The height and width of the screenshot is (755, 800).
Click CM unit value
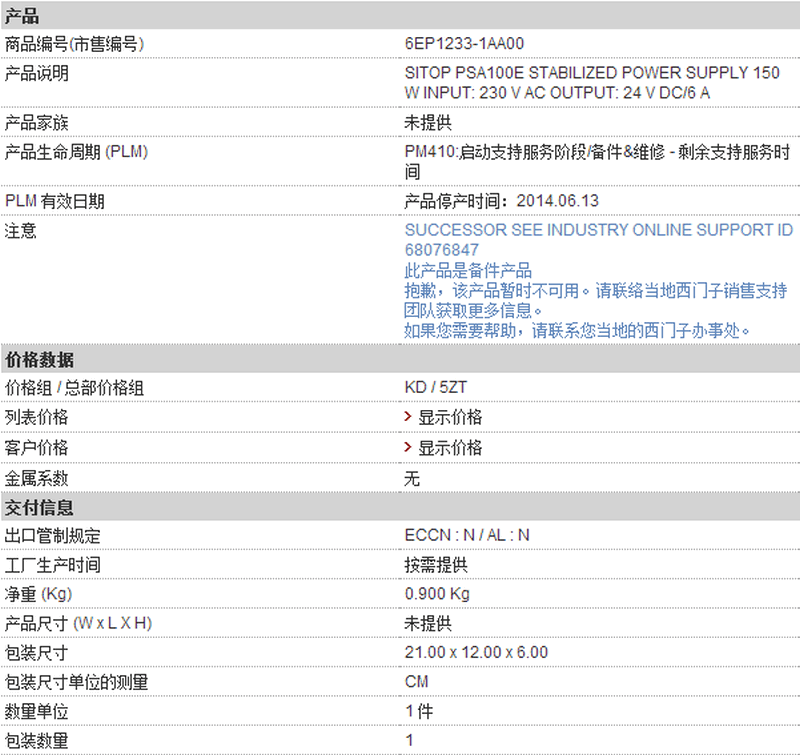click(x=417, y=682)
